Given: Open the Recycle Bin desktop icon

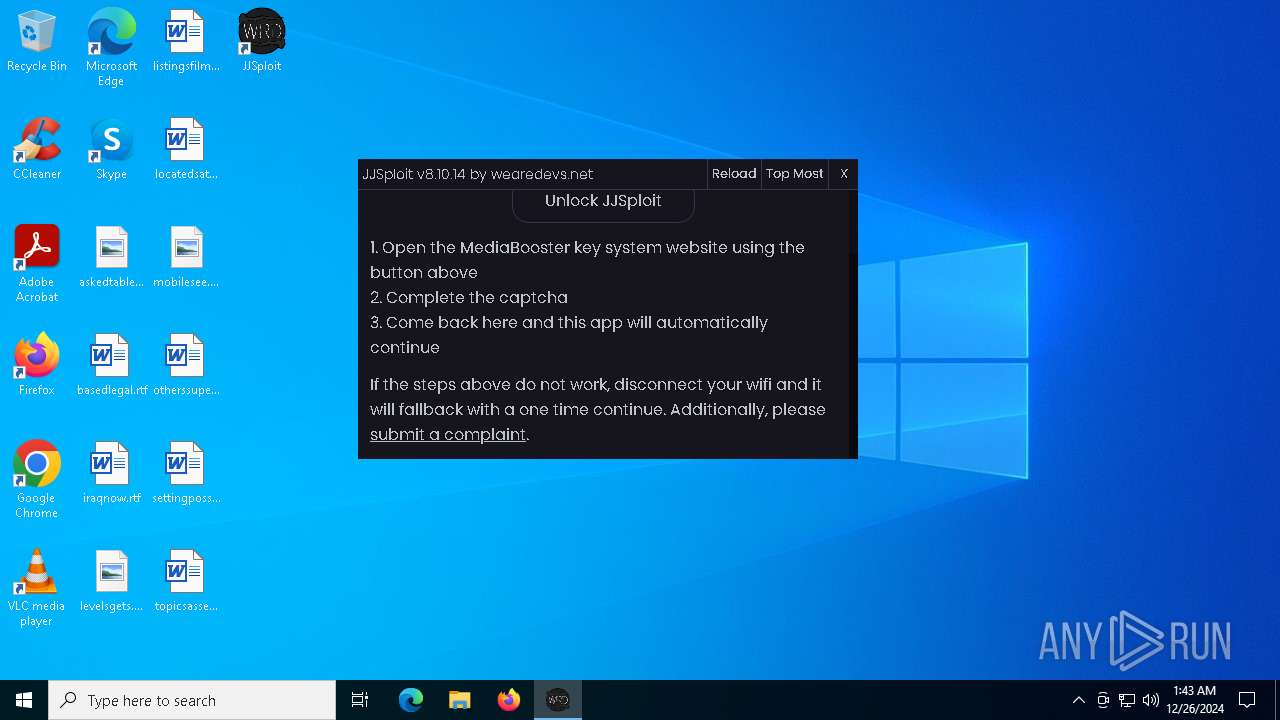Looking at the screenshot, I should coord(37,42).
